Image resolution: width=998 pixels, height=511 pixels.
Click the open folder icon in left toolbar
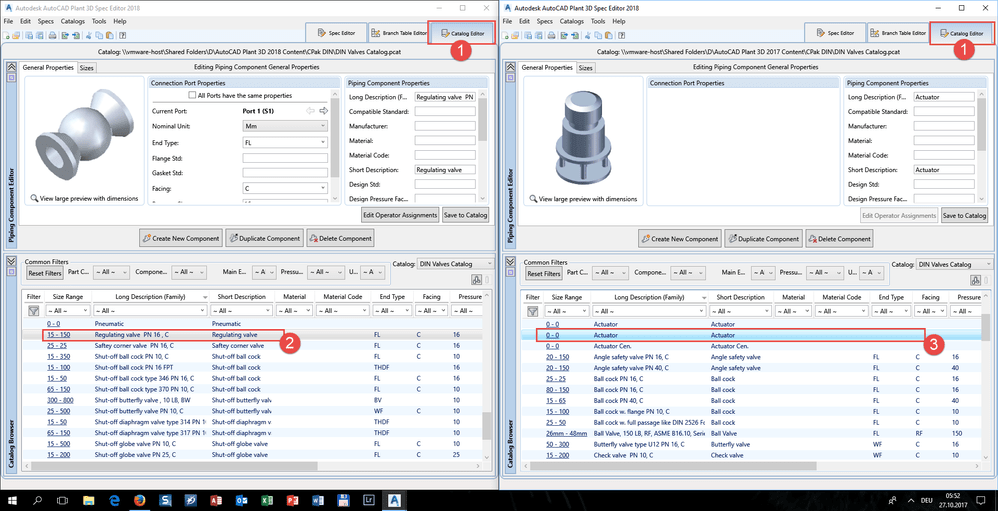(x=16, y=35)
